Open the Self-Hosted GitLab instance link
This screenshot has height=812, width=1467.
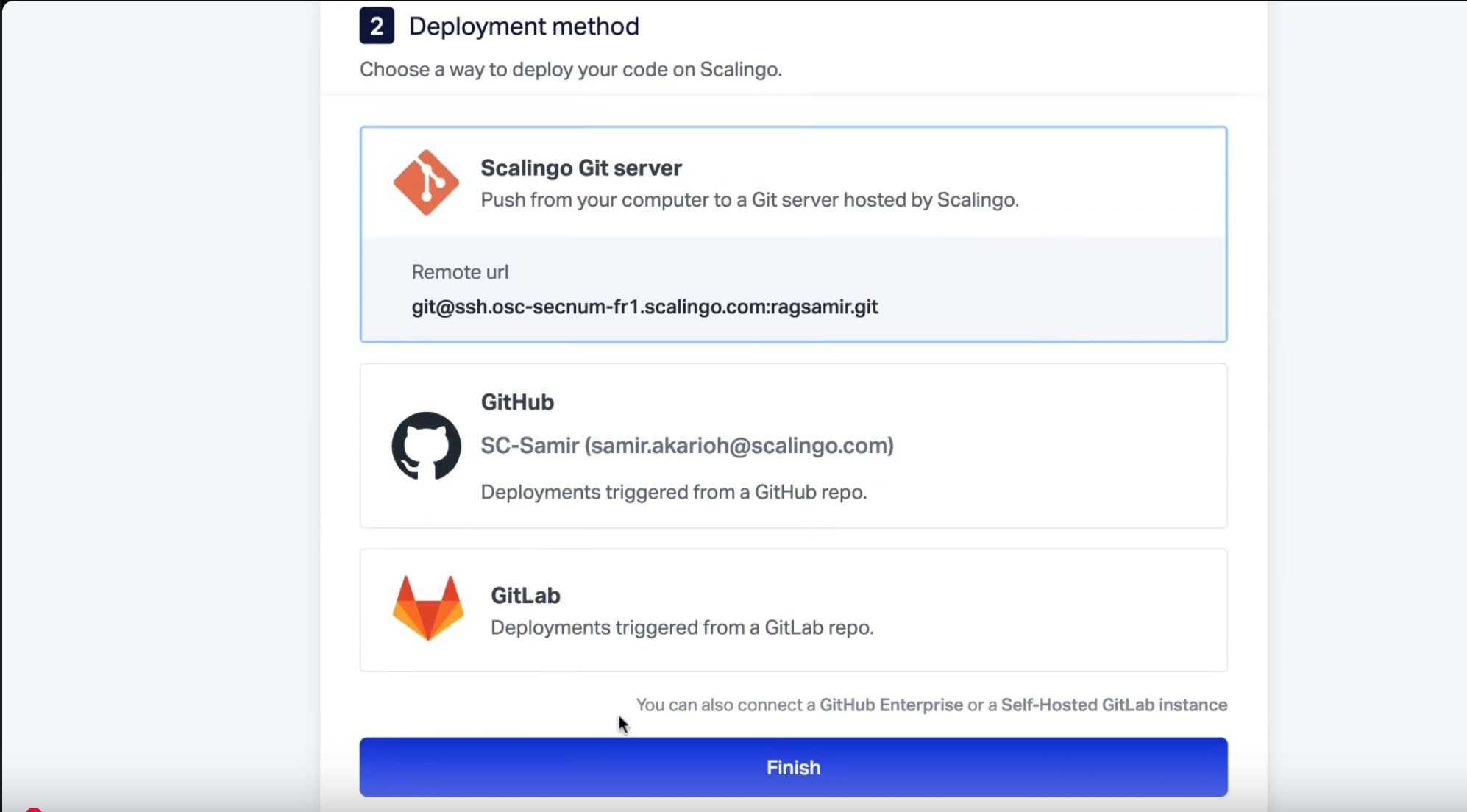1112,705
